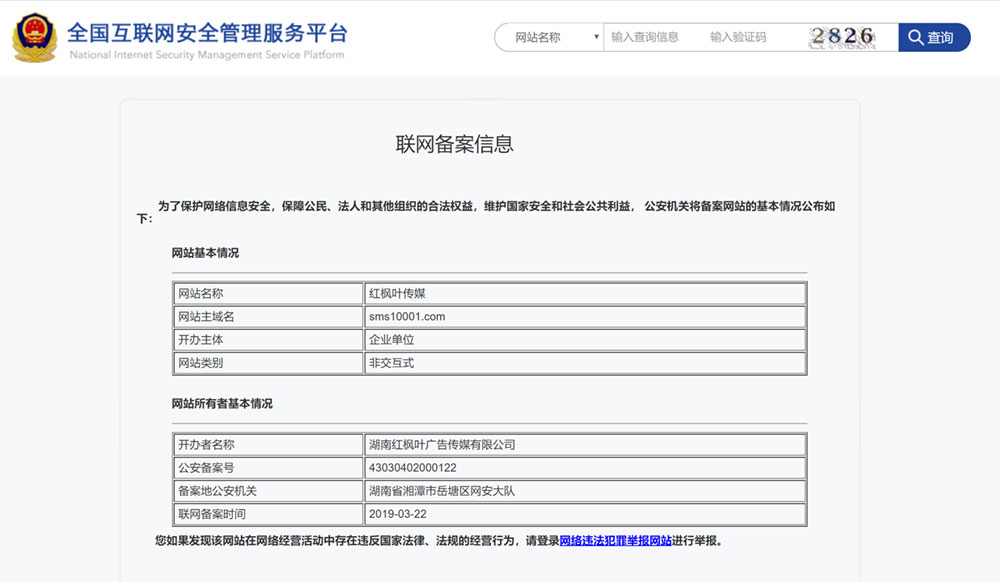Click the magnifier icon on the 查询 button
This screenshot has height=582, width=1000.
click(x=915, y=38)
